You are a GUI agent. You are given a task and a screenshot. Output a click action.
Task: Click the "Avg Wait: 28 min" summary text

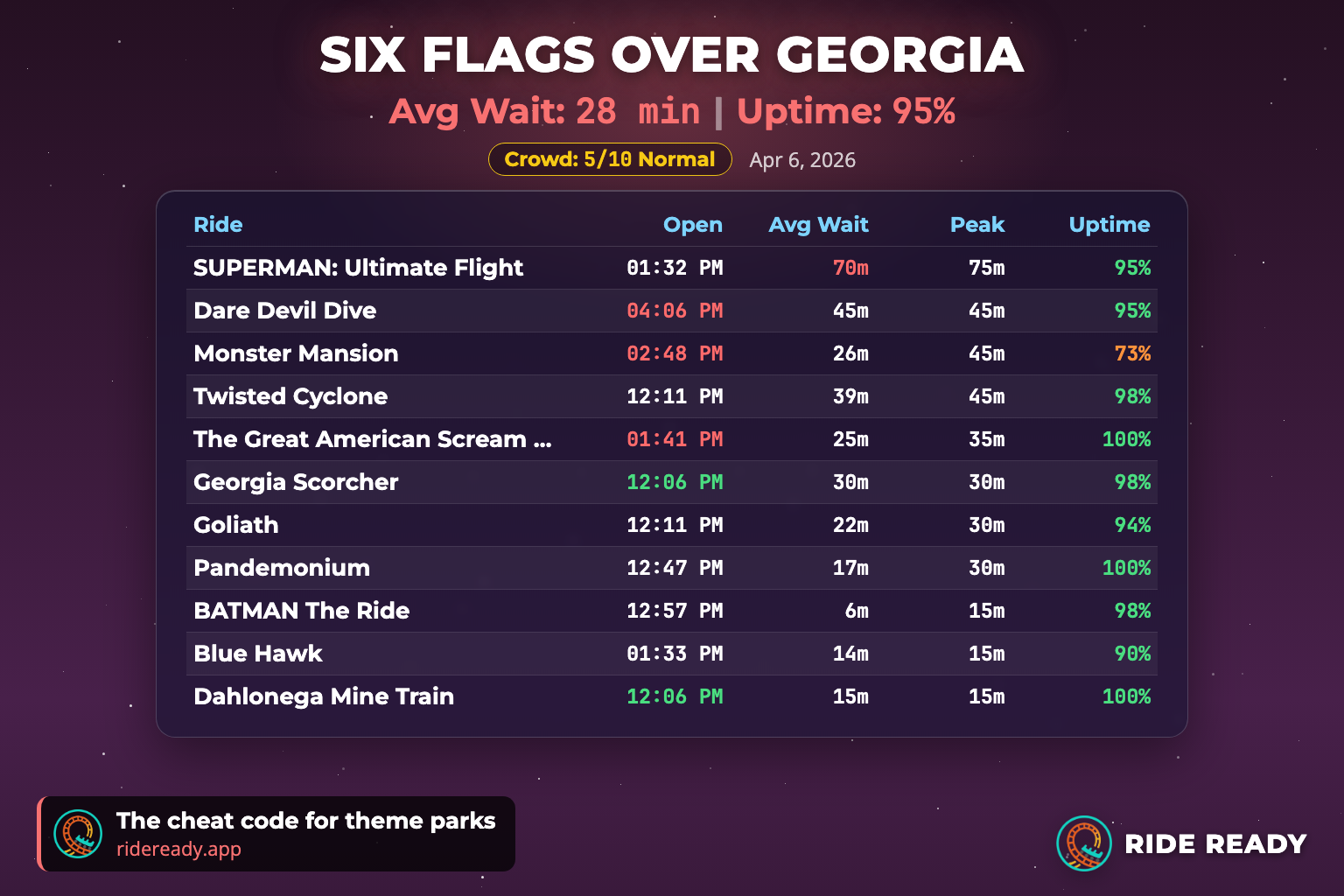[544, 112]
